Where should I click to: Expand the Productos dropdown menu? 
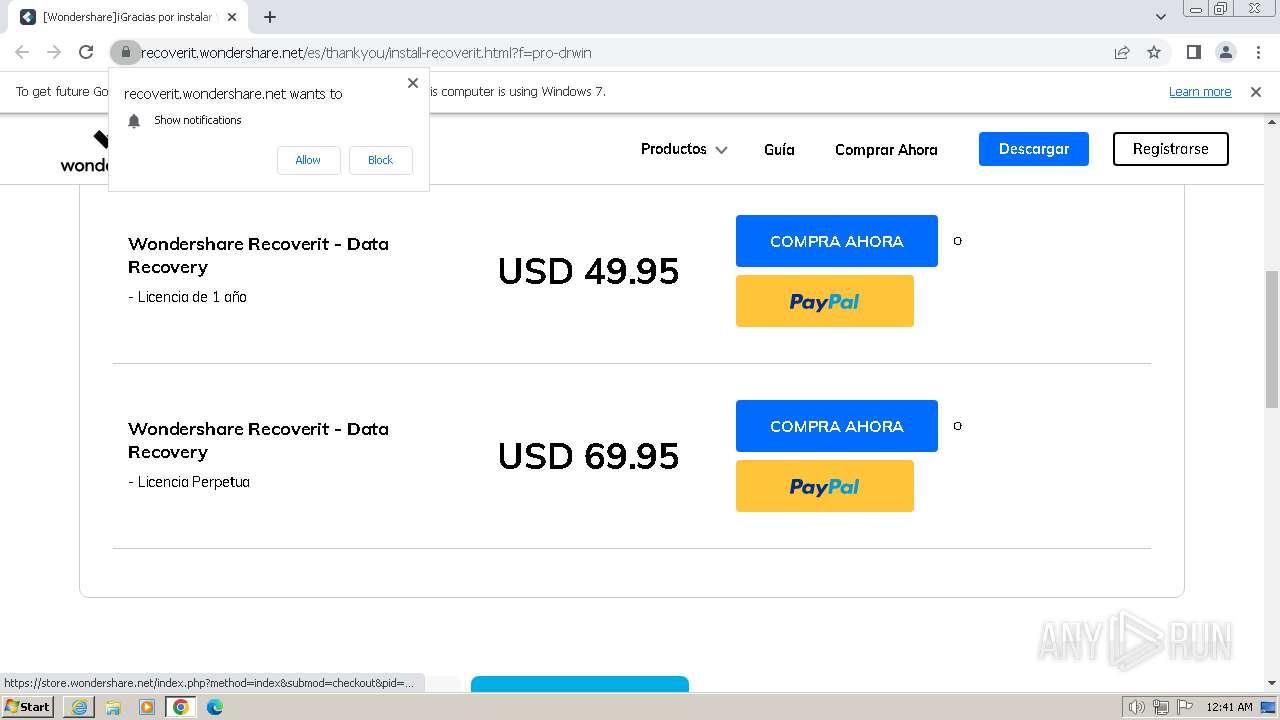click(x=684, y=149)
